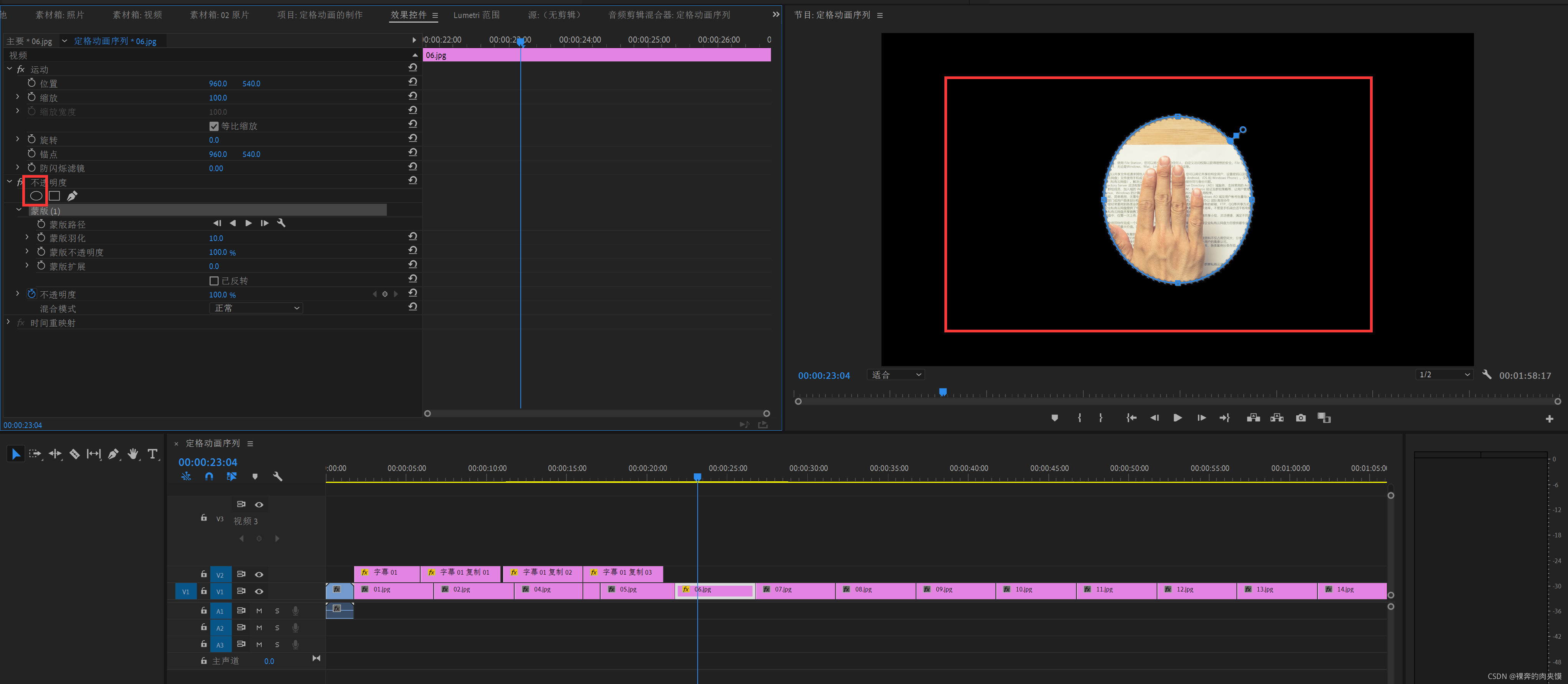The height and width of the screenshot is (684, 1568).
Task: Enable the 已反转 mask checkbox
Action: [x=214, y=281]
